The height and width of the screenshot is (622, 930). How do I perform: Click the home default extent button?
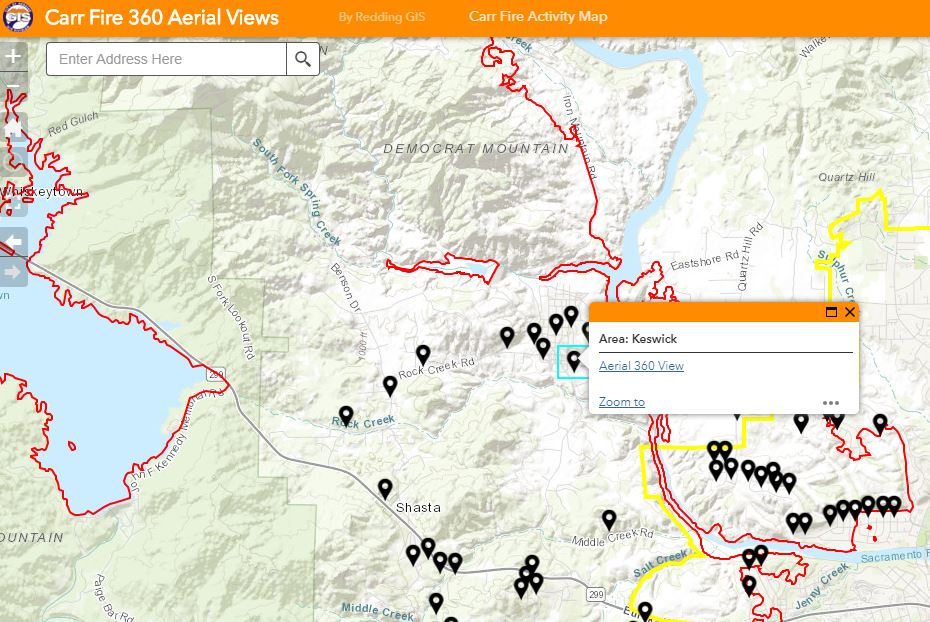click(13, 130)
